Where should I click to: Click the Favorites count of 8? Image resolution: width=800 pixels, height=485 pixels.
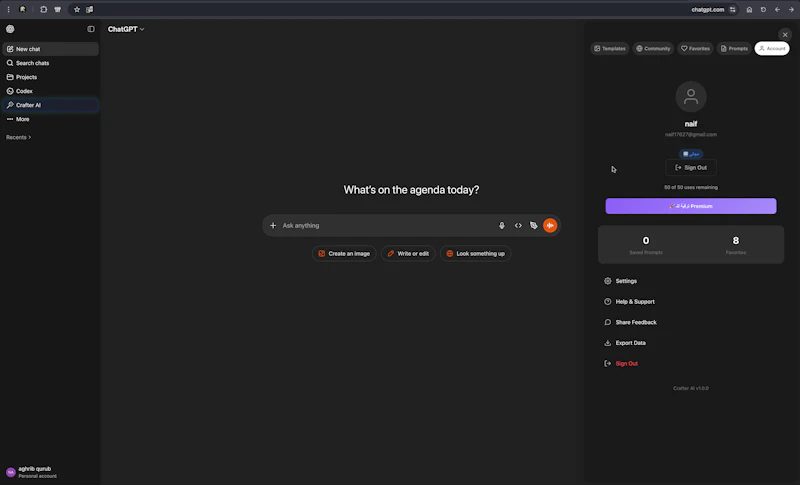(x=736, y=244)
